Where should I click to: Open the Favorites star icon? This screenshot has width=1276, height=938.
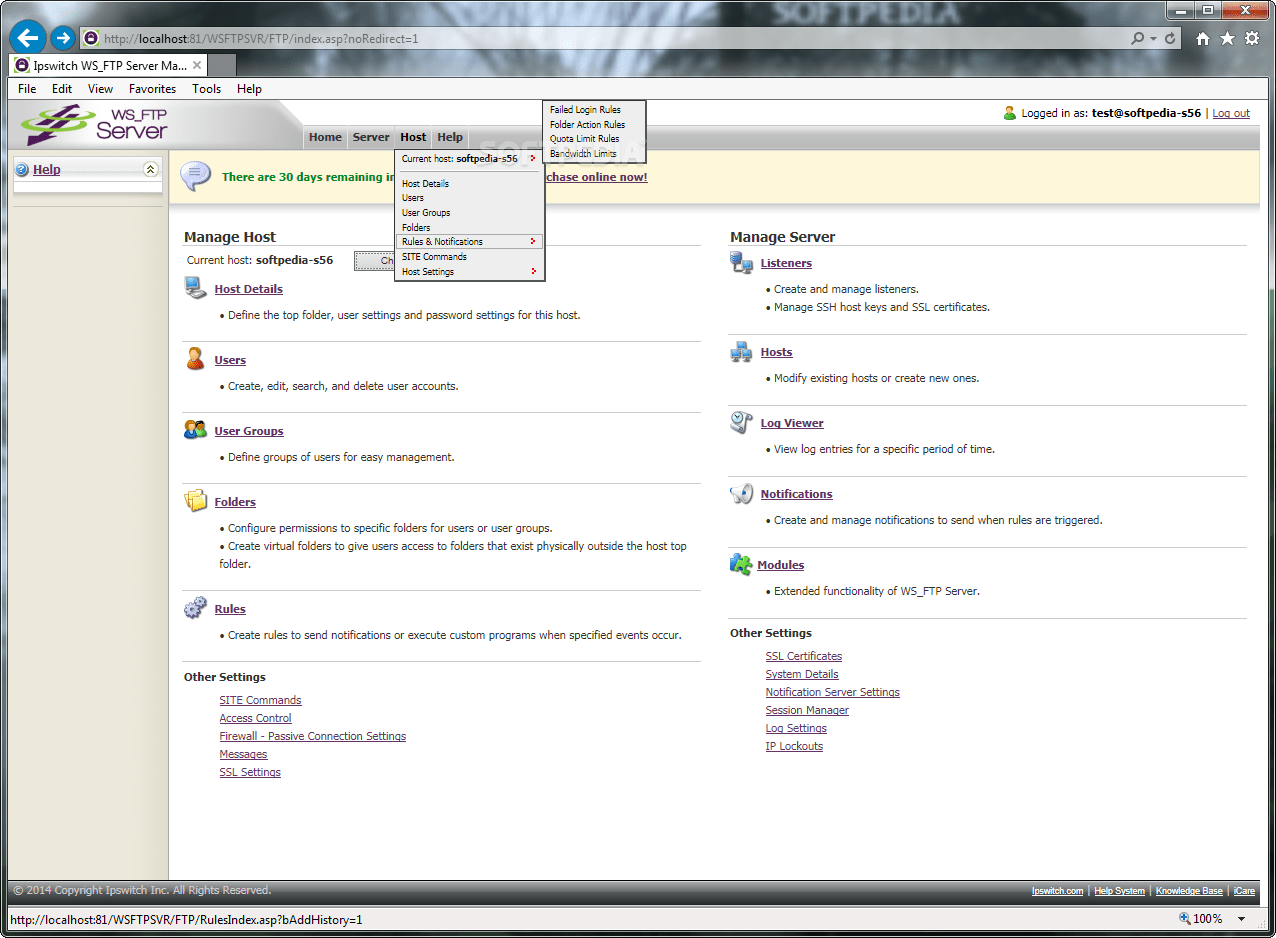[x=1226, y=39]
